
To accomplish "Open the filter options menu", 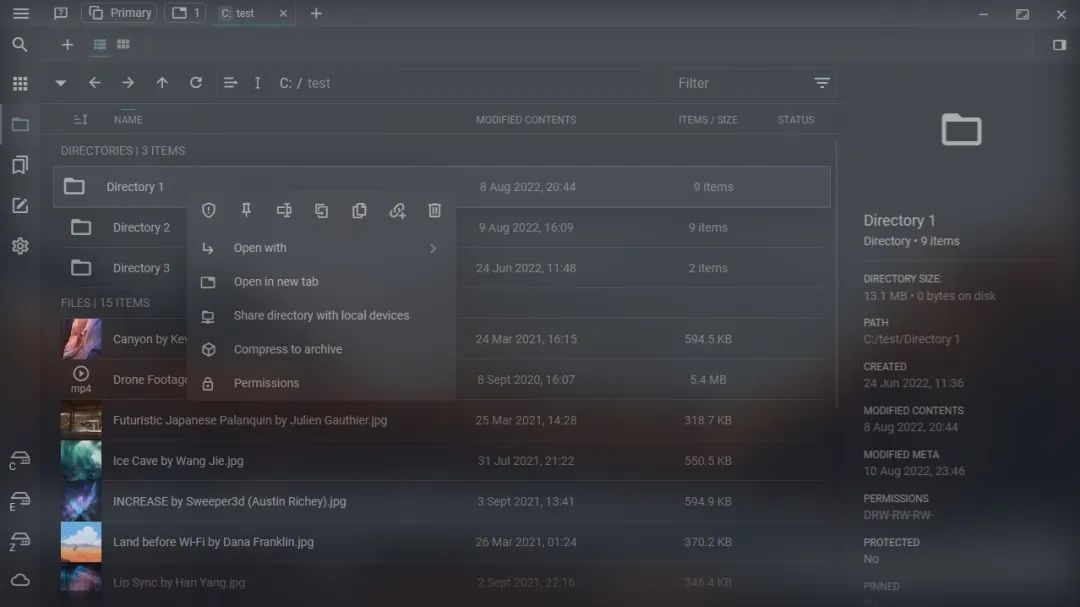I will (822, 83).
